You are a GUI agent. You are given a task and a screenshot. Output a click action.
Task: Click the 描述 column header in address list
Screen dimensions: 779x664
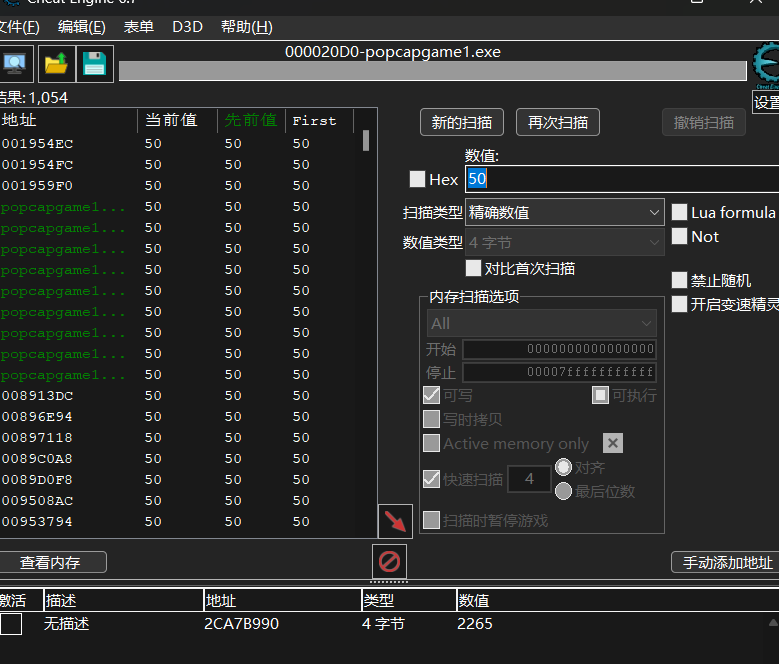(124, 601)
